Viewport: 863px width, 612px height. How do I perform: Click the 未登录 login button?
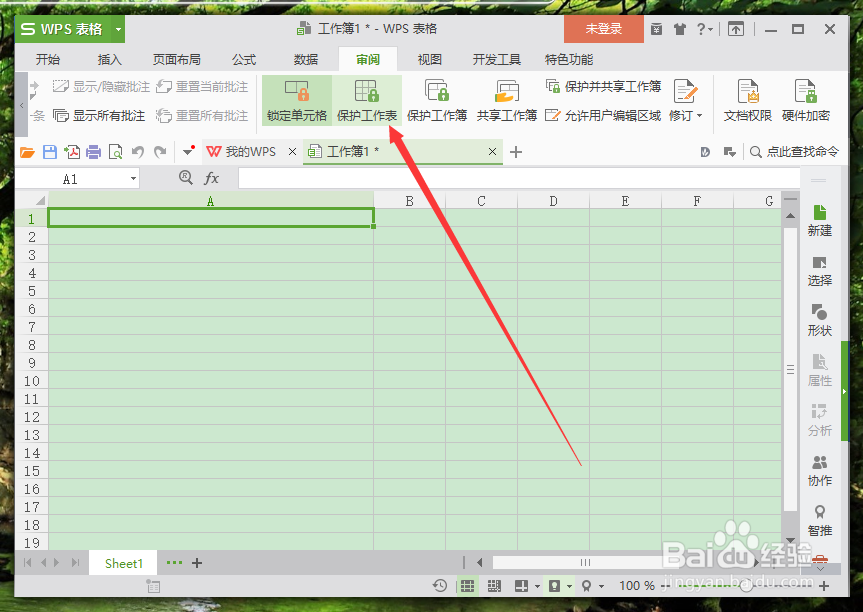(x=603, y=29)
